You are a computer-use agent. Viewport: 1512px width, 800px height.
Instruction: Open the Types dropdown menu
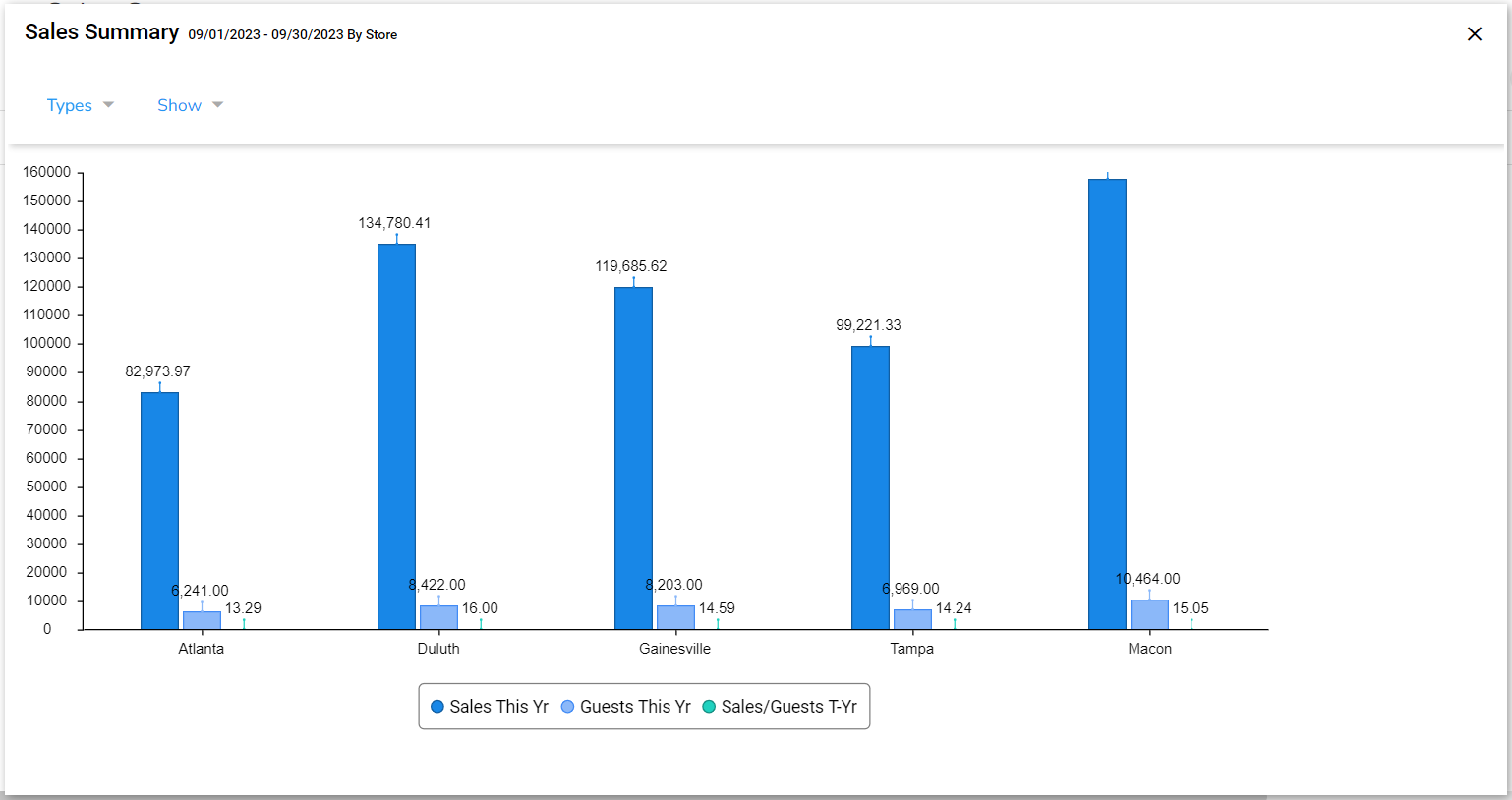pyautogui.click(x=80, y=105)
